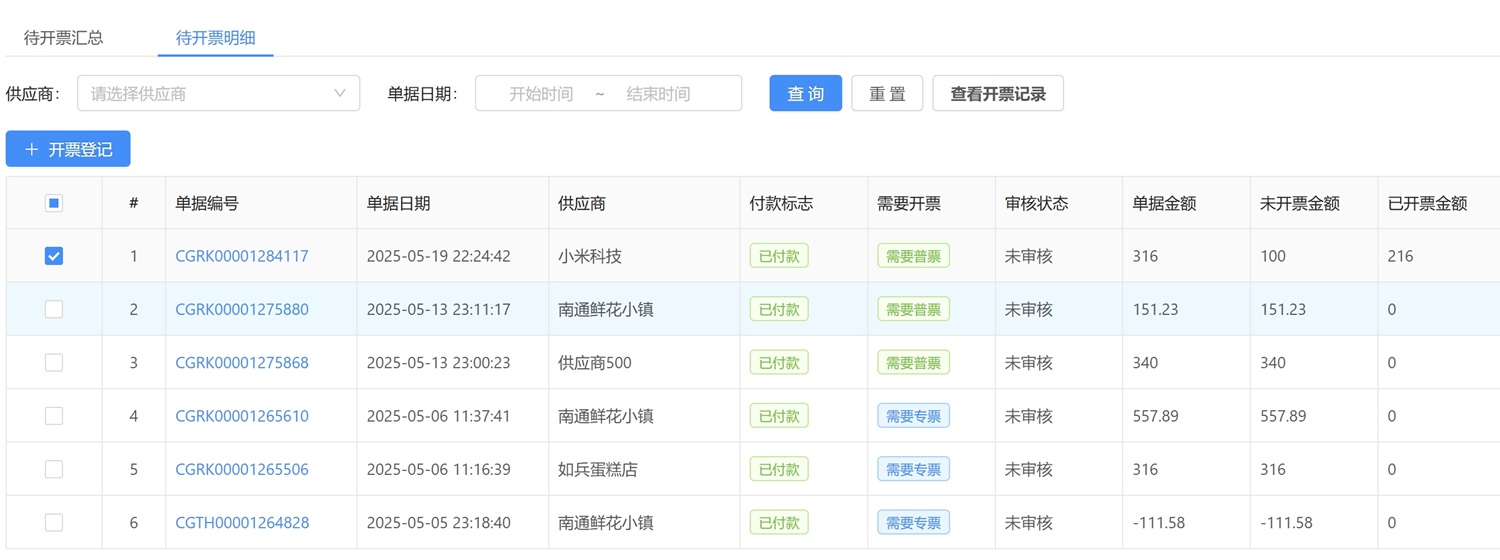The height and width of the screenshot is (560, 1500).
Task: Click the 340 uninvoiced amount cell
Action: (x=1273, y=362)
